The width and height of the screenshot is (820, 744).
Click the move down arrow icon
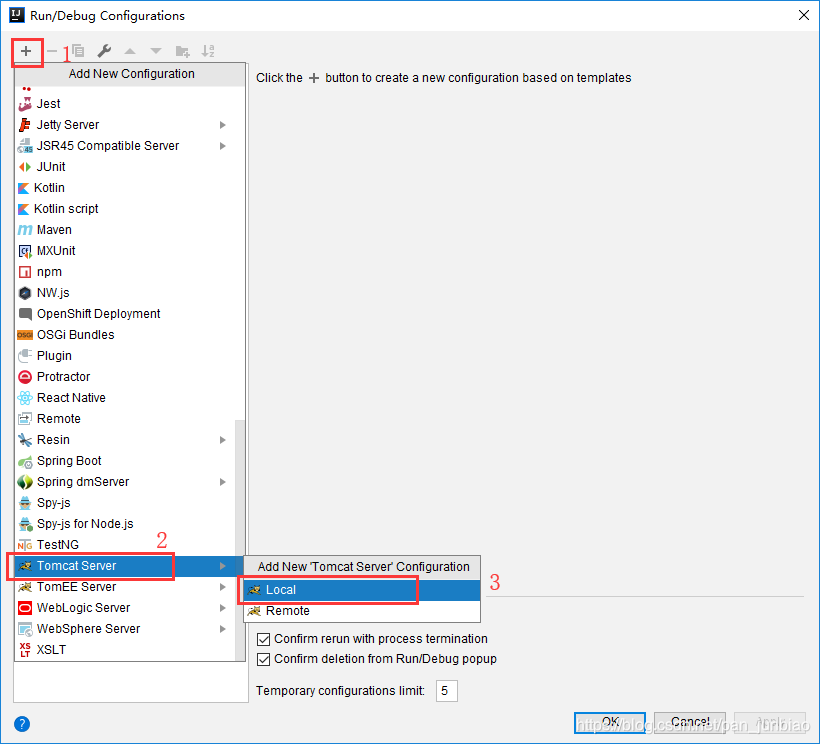[x=156, y=51]
